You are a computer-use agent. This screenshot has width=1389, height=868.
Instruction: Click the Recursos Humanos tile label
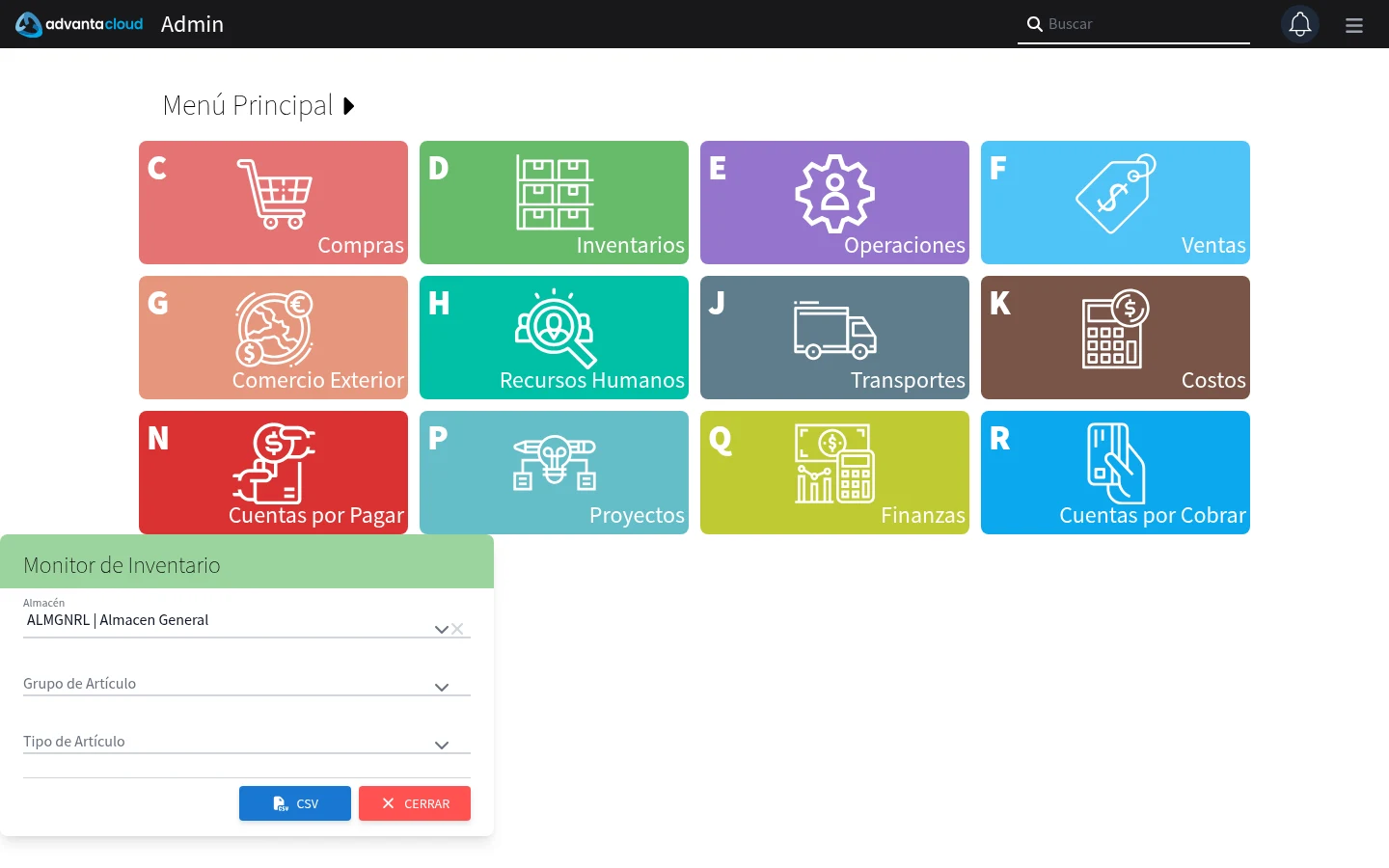pos(592,381)
